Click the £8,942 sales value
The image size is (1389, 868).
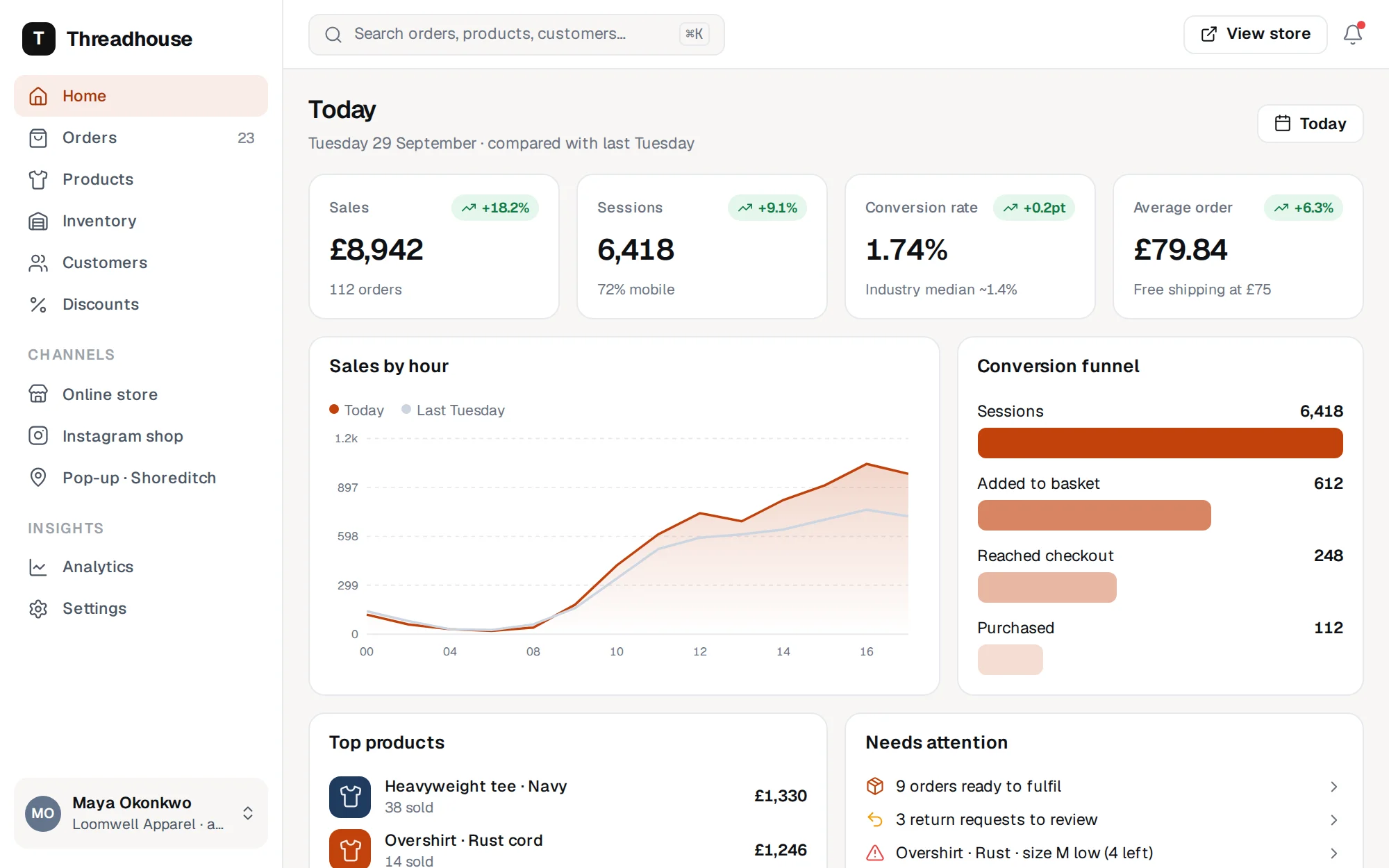click(376, 249)
